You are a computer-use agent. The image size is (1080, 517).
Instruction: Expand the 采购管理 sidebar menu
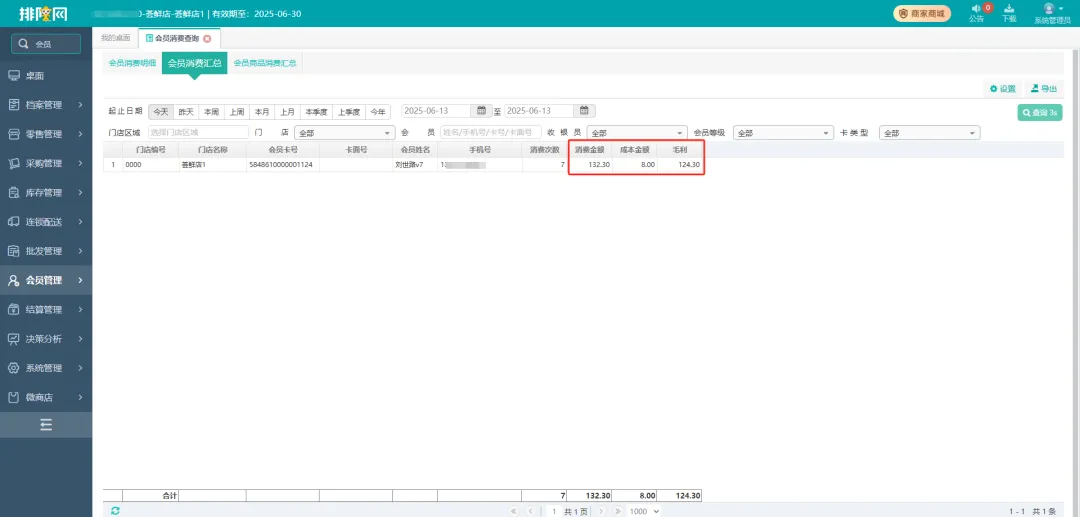click(x=46, y=163)
